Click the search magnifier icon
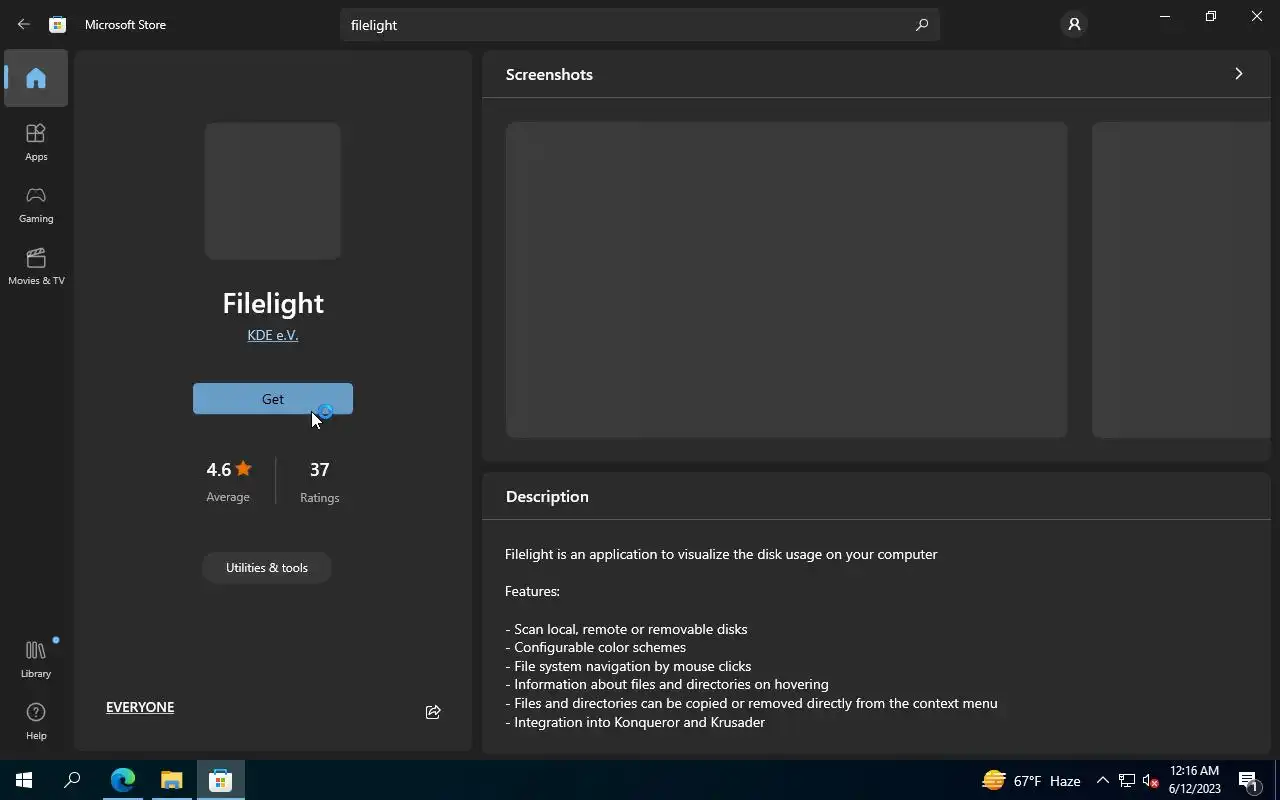The height and width of the screenshot is (800, 1280). click(922, 25)
